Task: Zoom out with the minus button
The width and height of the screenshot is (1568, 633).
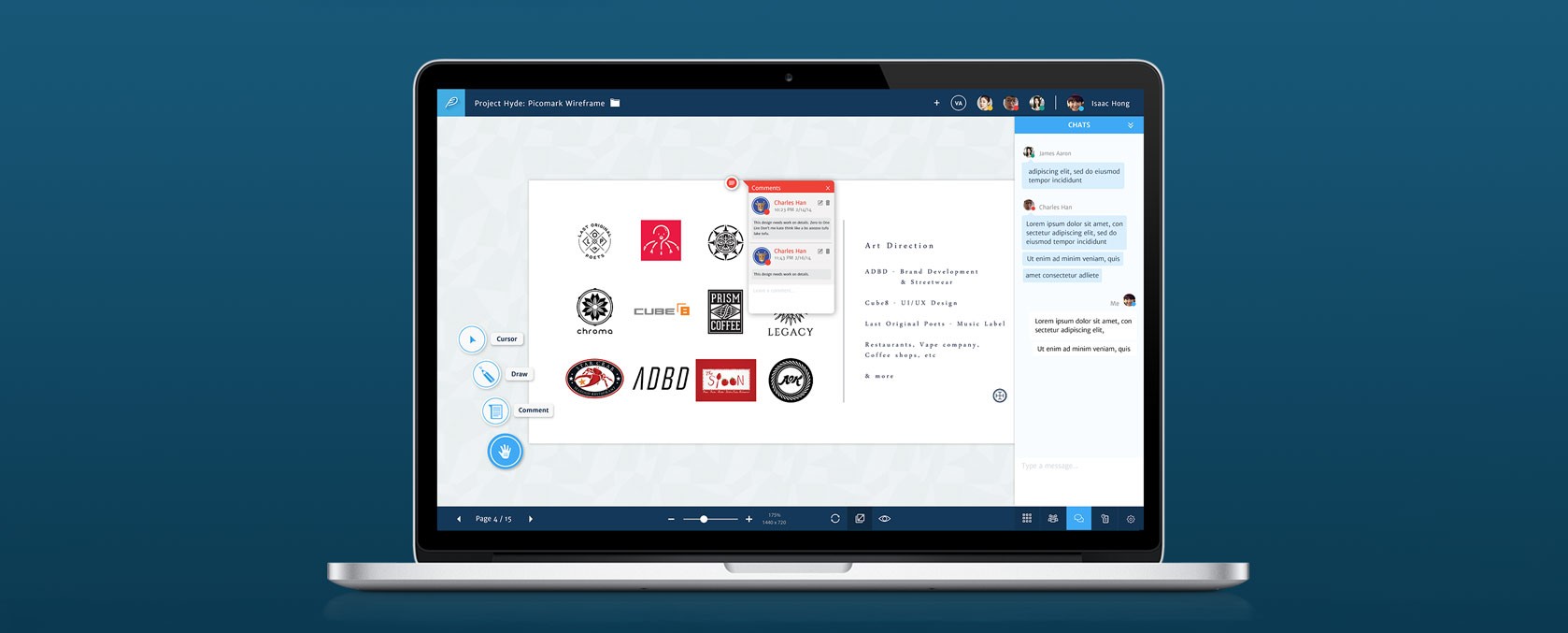Action: pos(671,519)
